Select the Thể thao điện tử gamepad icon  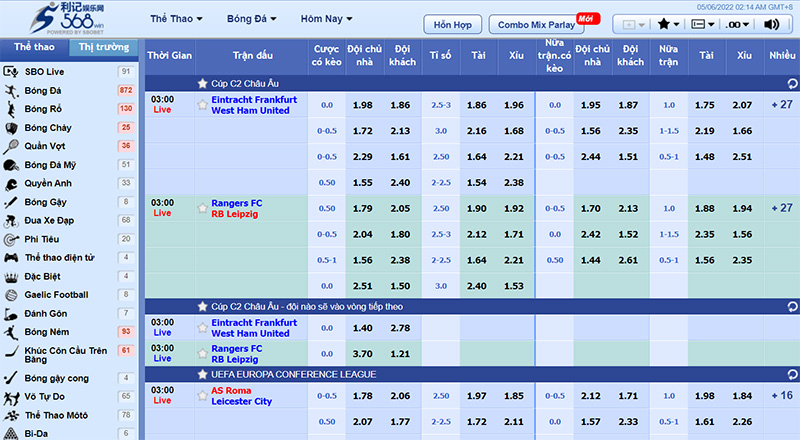point(11,258)
